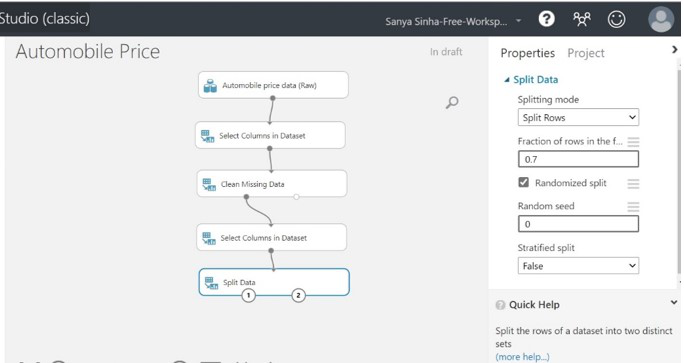Click the options icon beside Fraction of rows
The height and width of the screenshot is (363, 684).
(x=633, y=141)
